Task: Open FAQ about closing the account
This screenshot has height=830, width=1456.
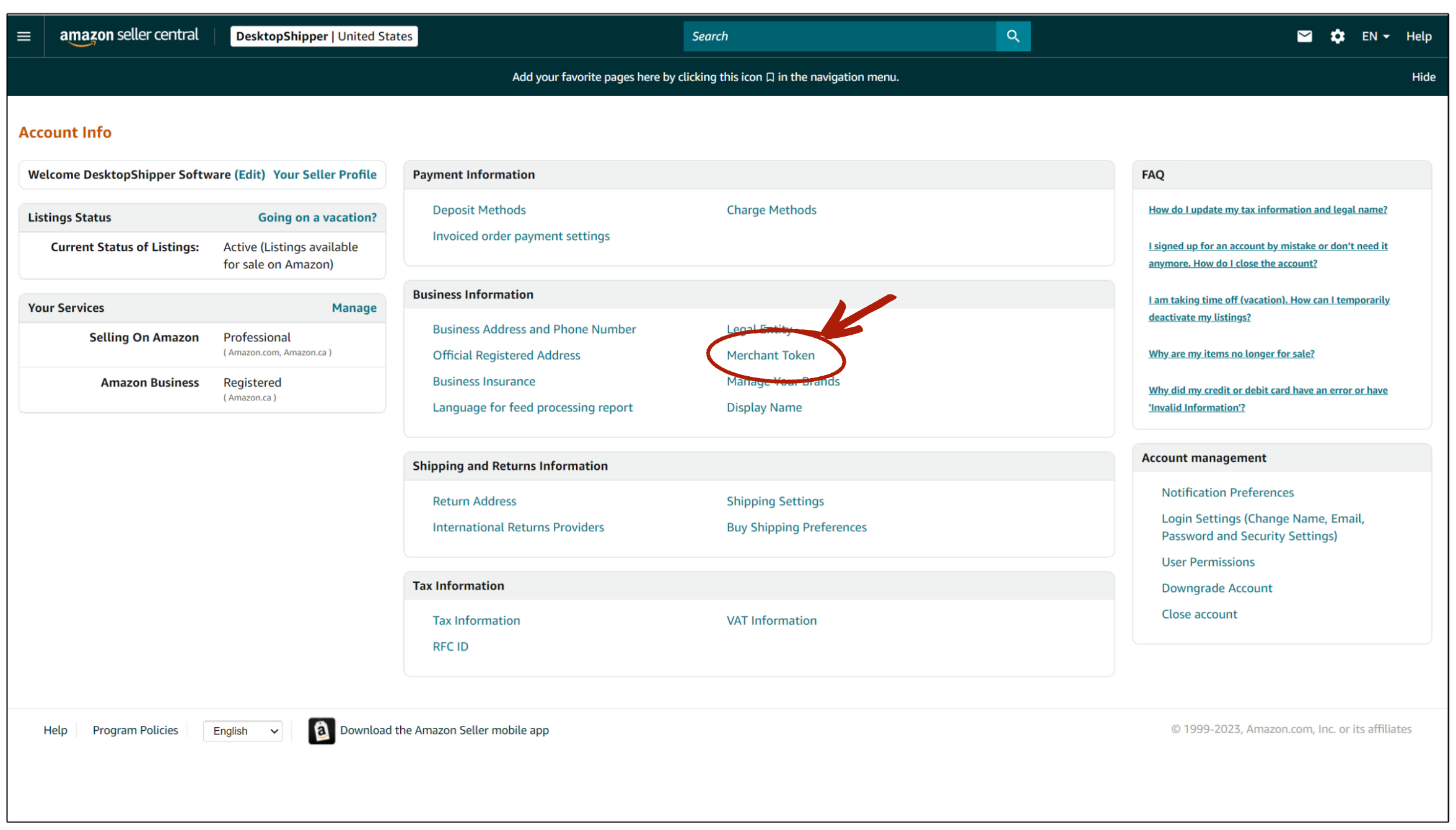Action: tap(1268, 255)
